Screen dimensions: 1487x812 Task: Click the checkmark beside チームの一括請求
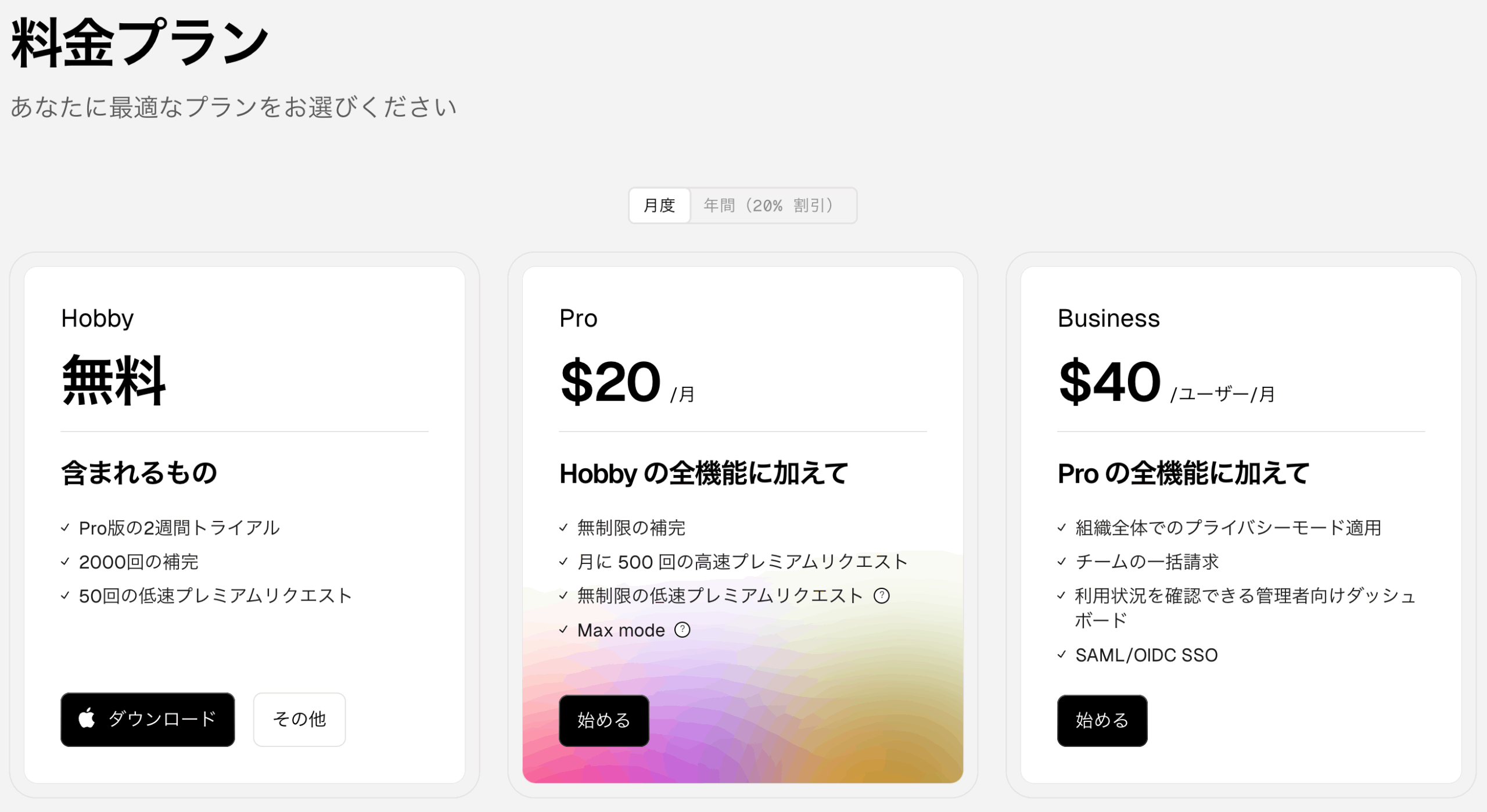click(1062, 561)
